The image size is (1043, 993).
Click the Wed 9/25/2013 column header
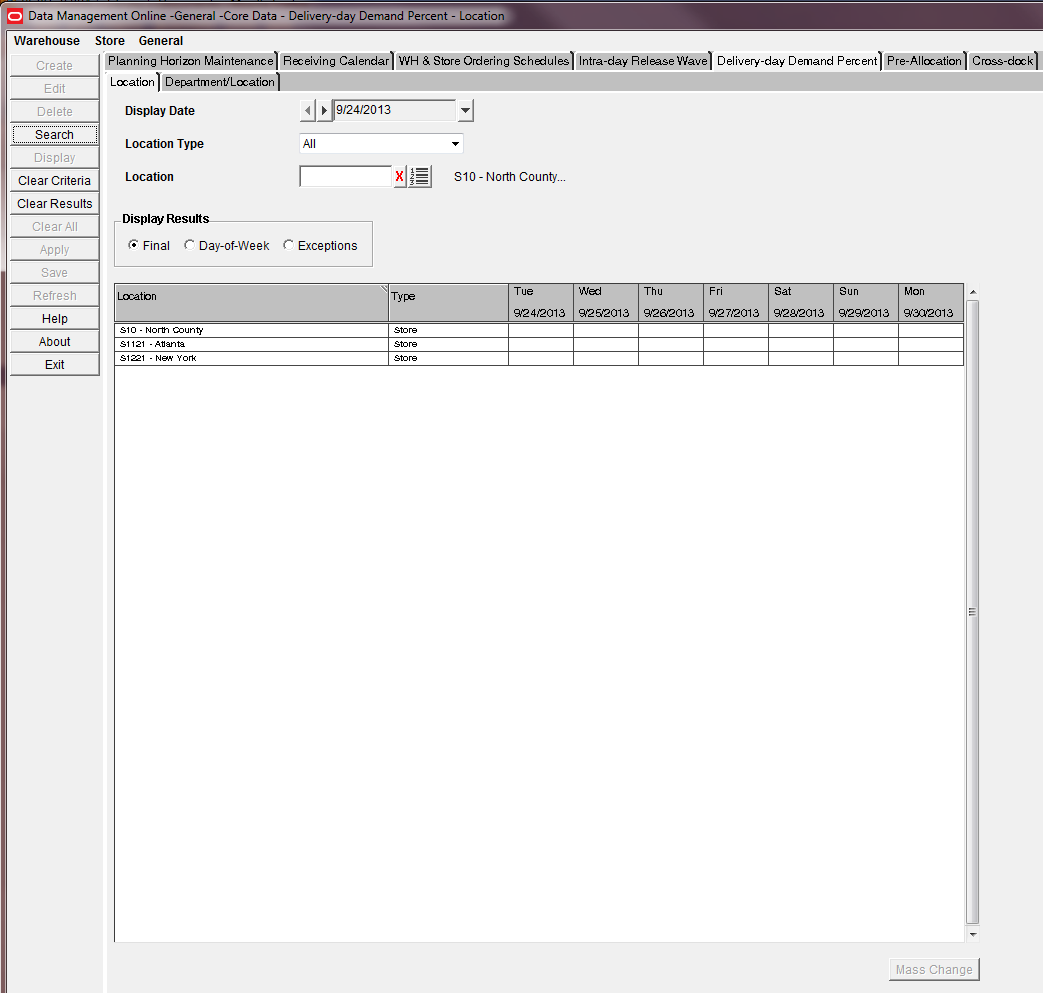tap(606, 303)
